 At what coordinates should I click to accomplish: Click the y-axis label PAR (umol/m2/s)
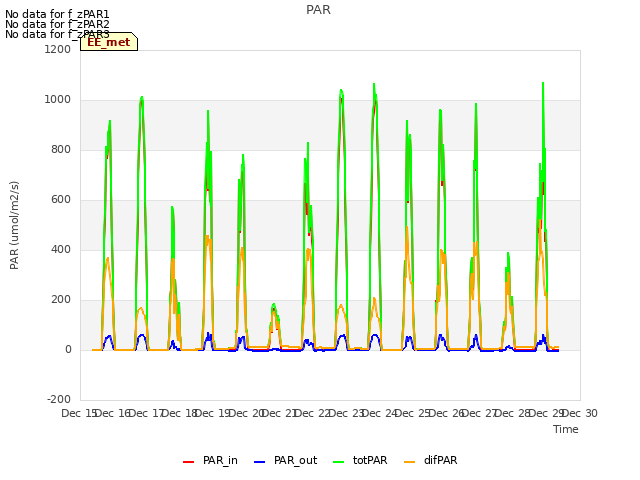click(14, 225)
